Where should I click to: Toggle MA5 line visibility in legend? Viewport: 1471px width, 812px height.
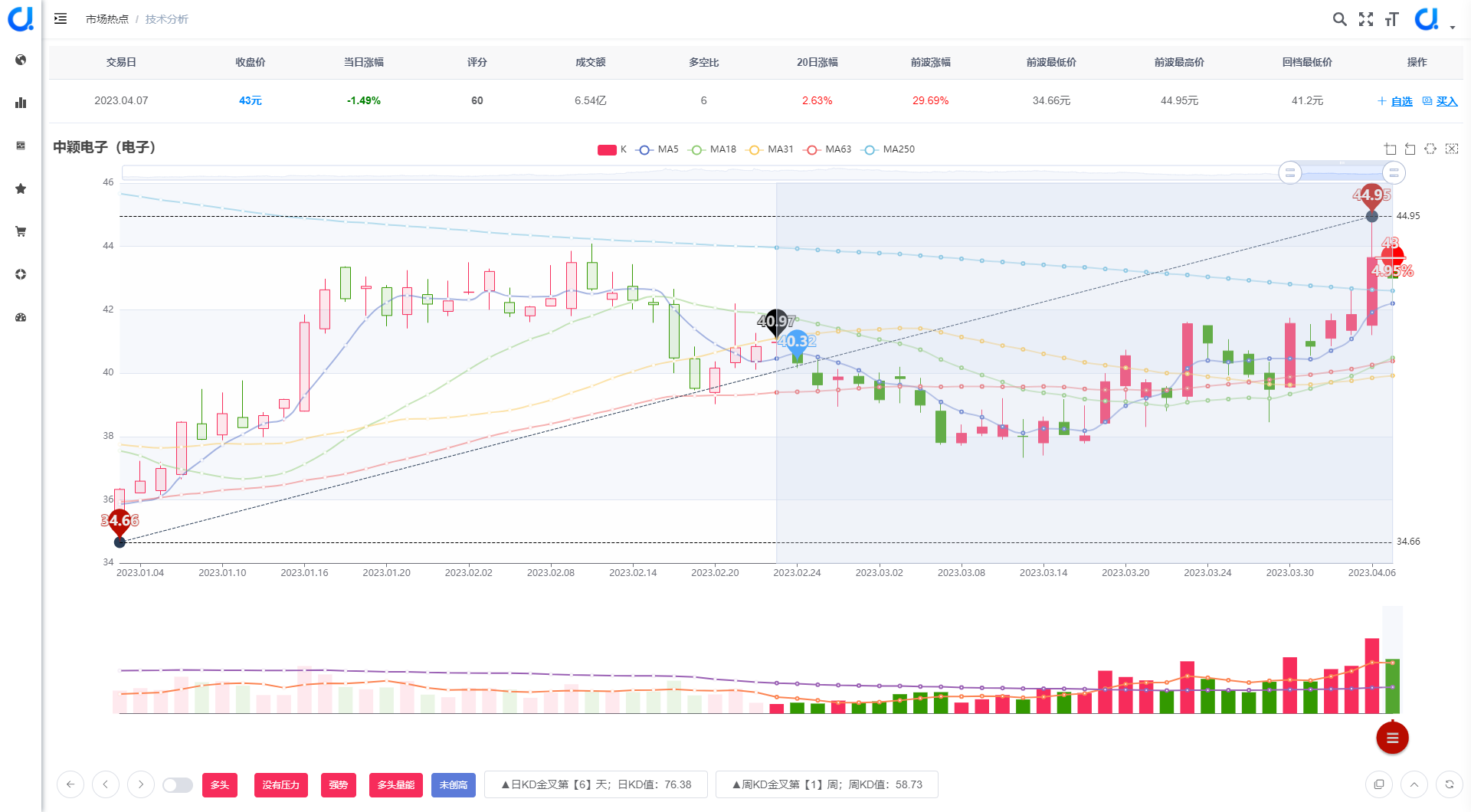coord(657,149)
